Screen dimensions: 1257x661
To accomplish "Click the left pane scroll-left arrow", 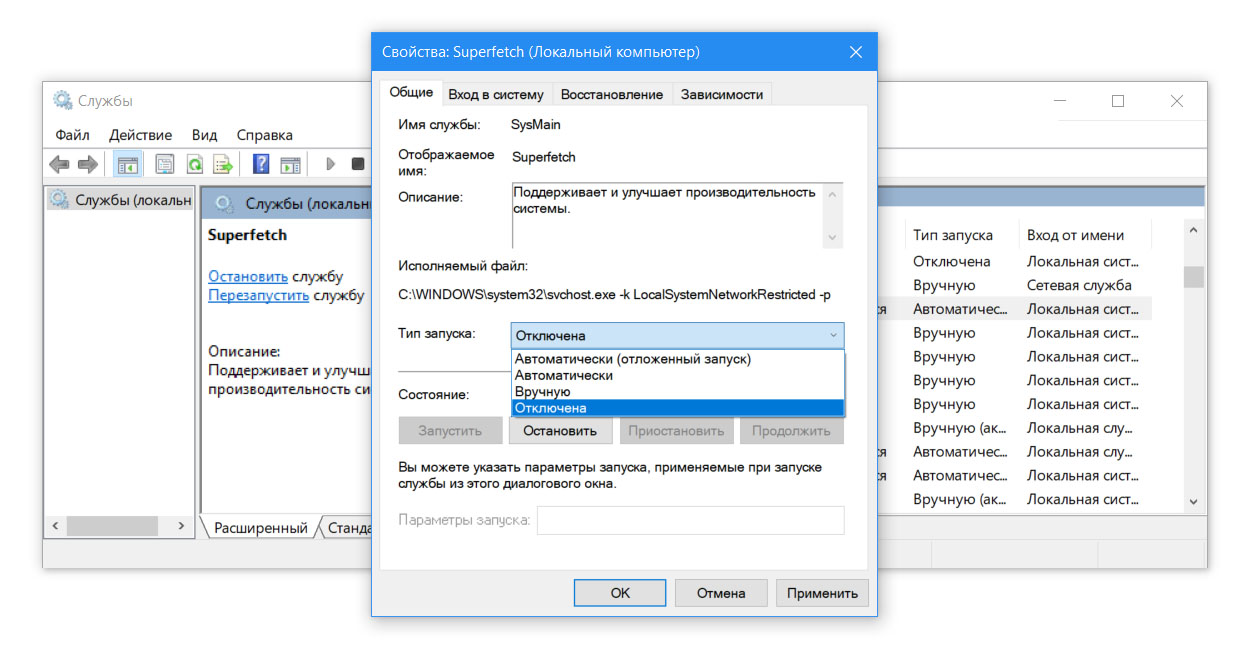I will (x=55, y=526).
